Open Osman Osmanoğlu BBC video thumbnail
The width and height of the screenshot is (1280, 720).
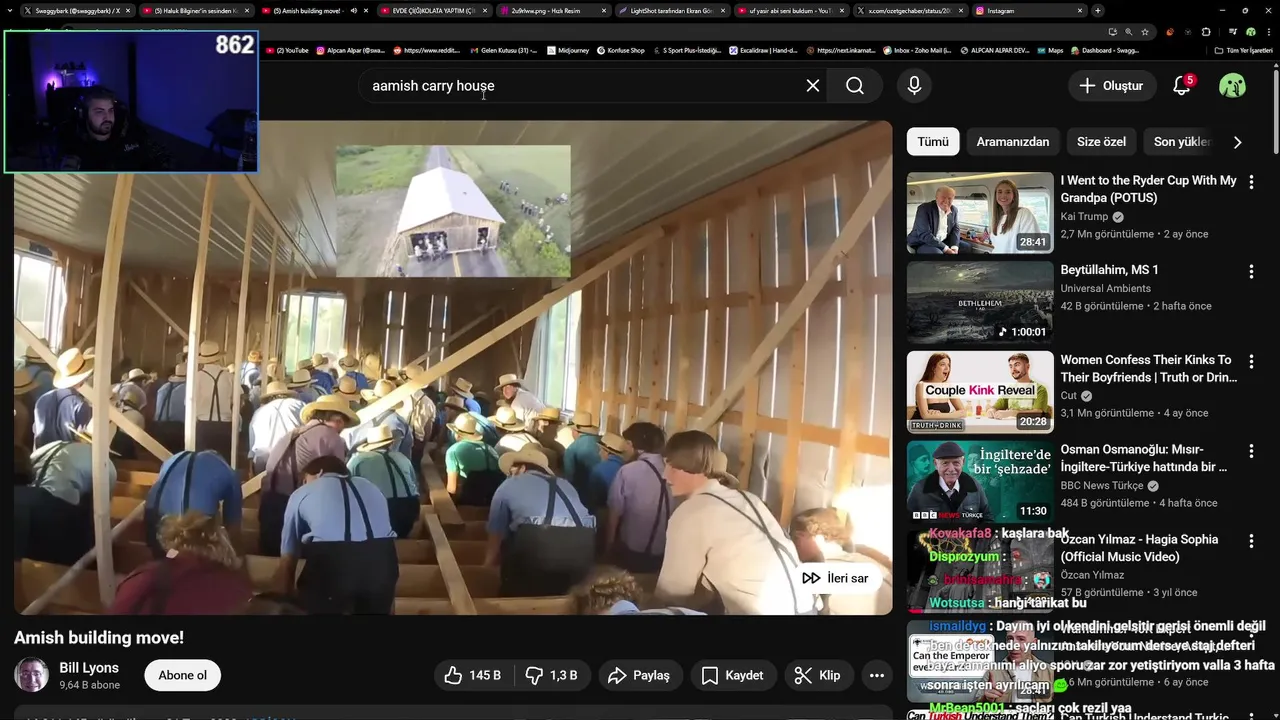tap(980, 482)
